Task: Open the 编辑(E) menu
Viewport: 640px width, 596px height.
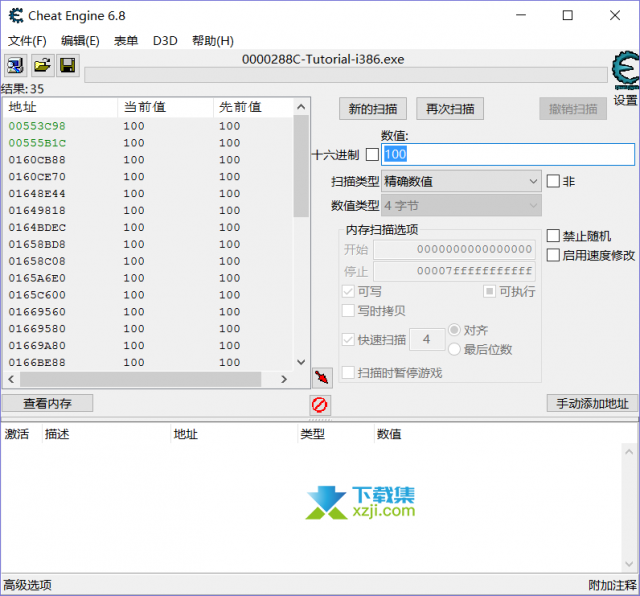Action: [80, 41]
